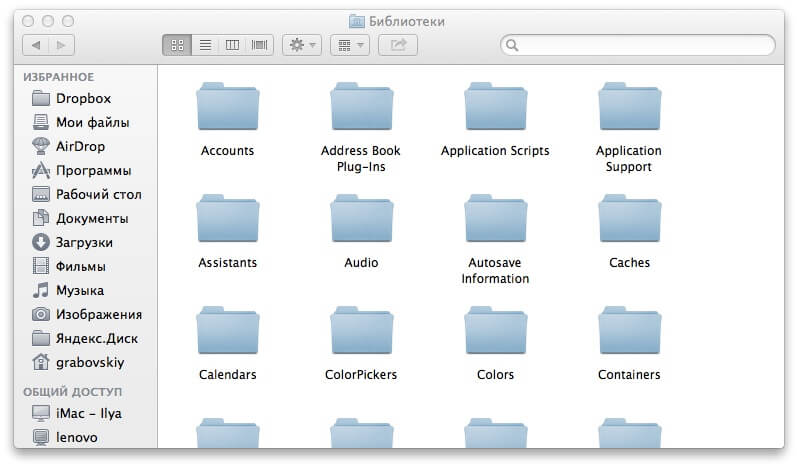Open the item arrangement dropdown
Viewport: 798px width, 468px height.
tap(350, 45)
